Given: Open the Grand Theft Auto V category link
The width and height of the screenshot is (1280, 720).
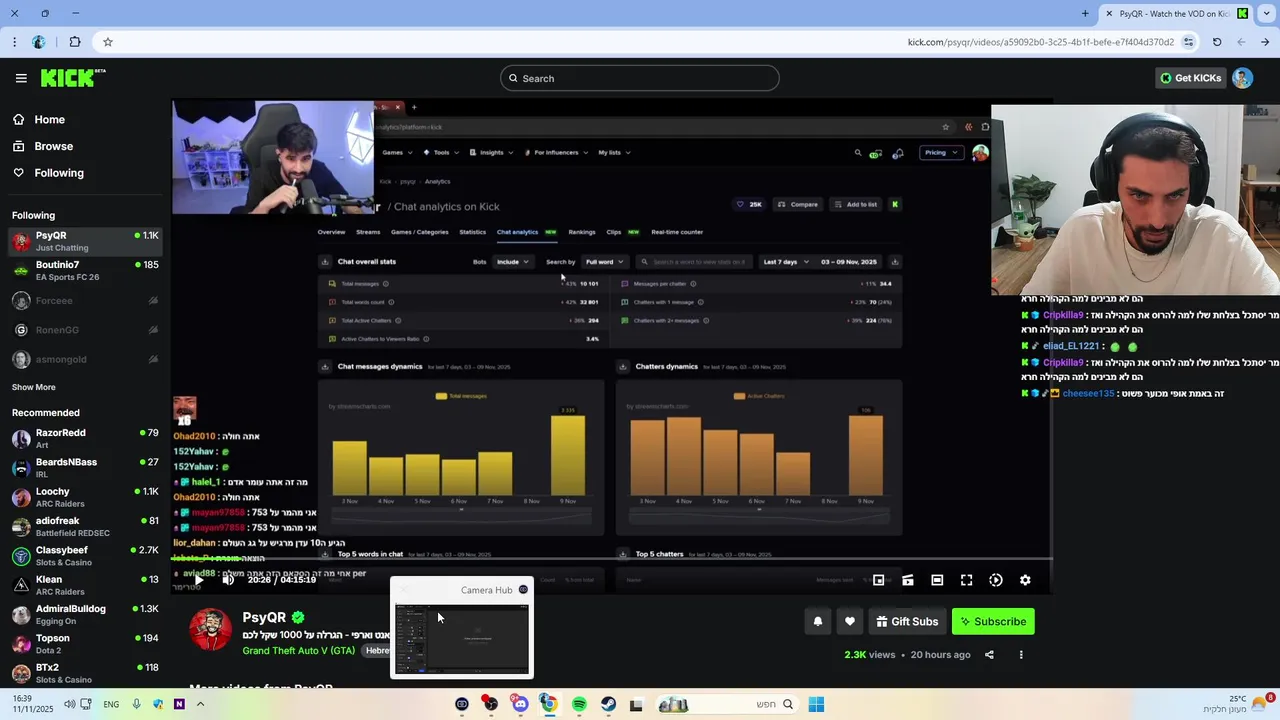Looking at the screenshot, I should (x=299, y=651).
